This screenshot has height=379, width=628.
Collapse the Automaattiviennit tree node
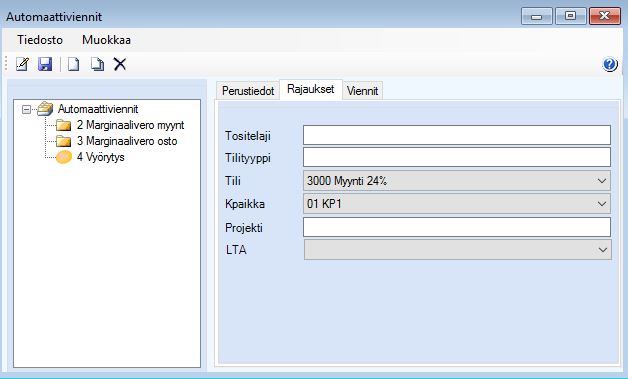26,109
